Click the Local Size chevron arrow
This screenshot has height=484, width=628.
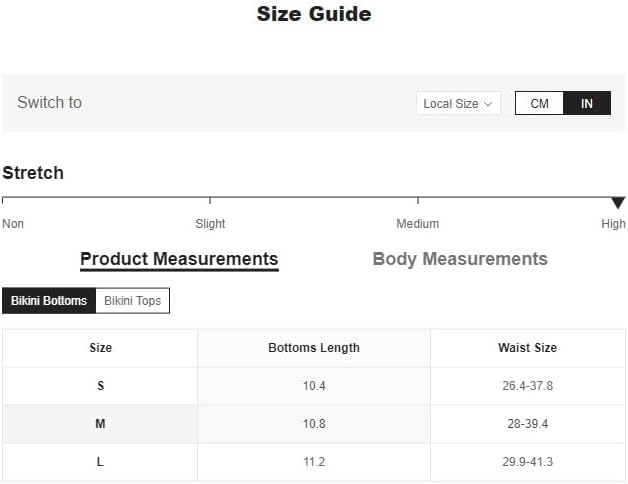tap(488, 103)
